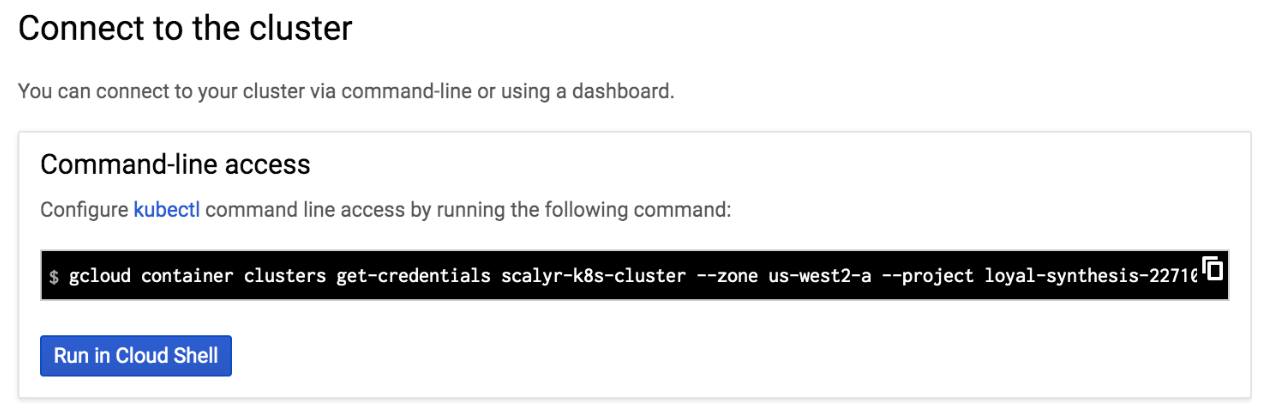Open the kubectl documentation link
The image size is (1276, 418).
(x=166, y=211)
